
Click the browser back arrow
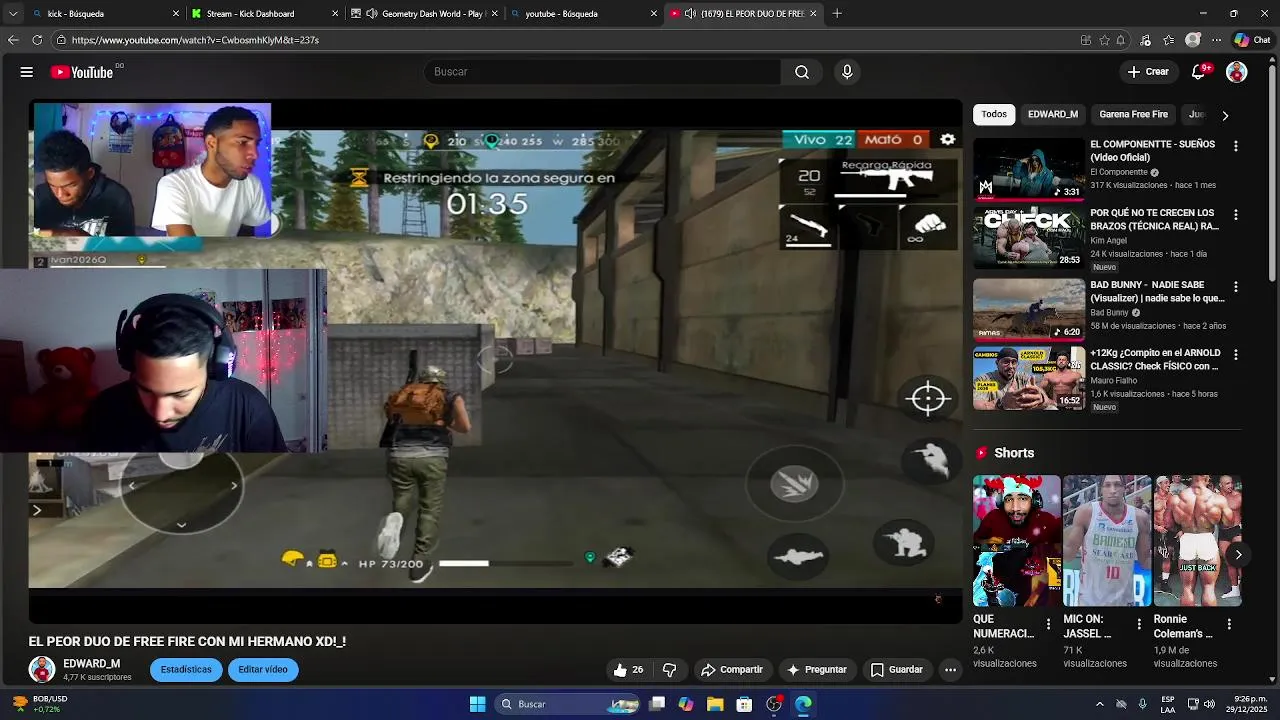click(13, 40)
